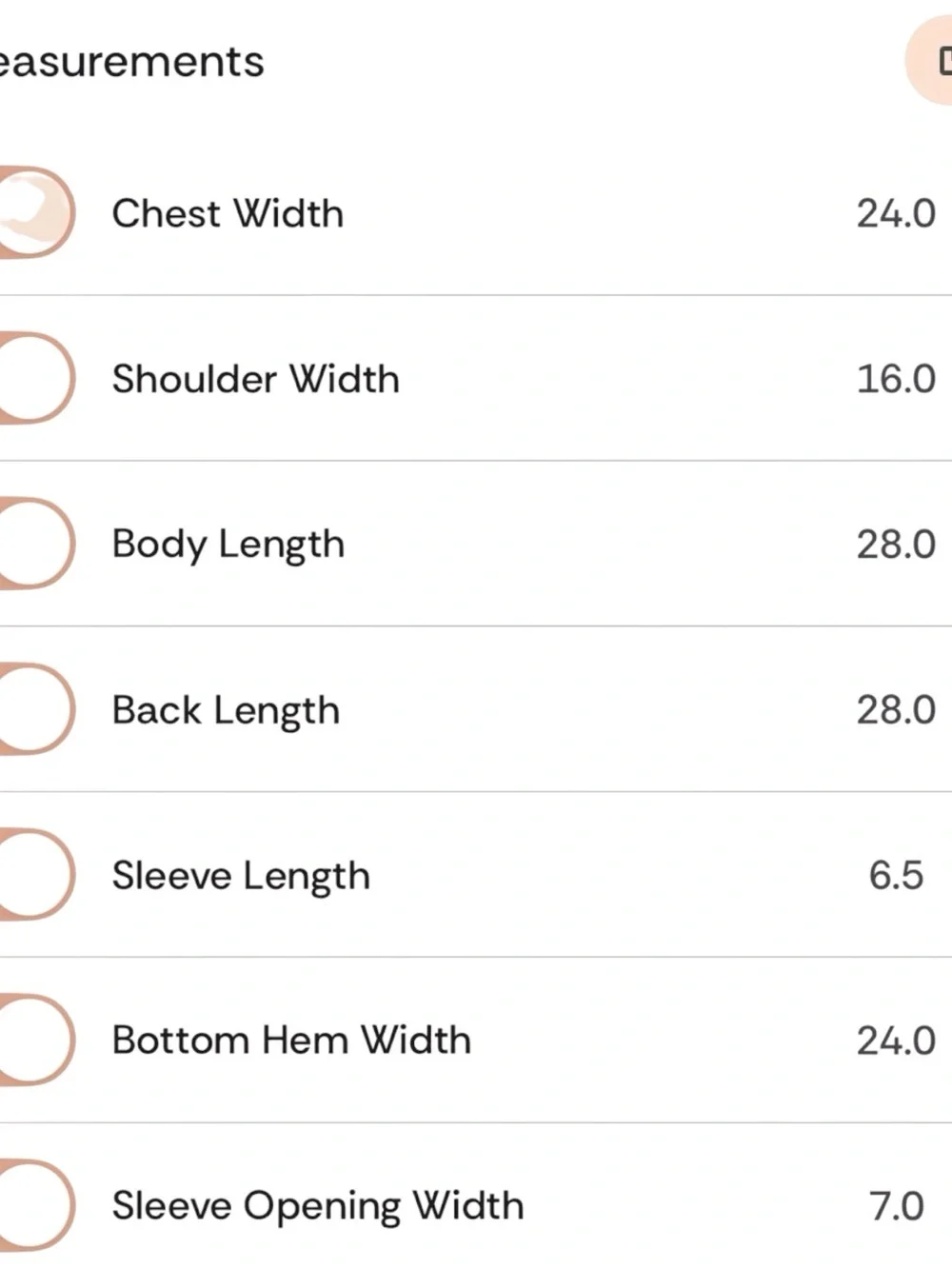Screen dimensions: 952x1269
Task: Tap the Sleeve Length circle icon
Action: [x=36, y=875]
